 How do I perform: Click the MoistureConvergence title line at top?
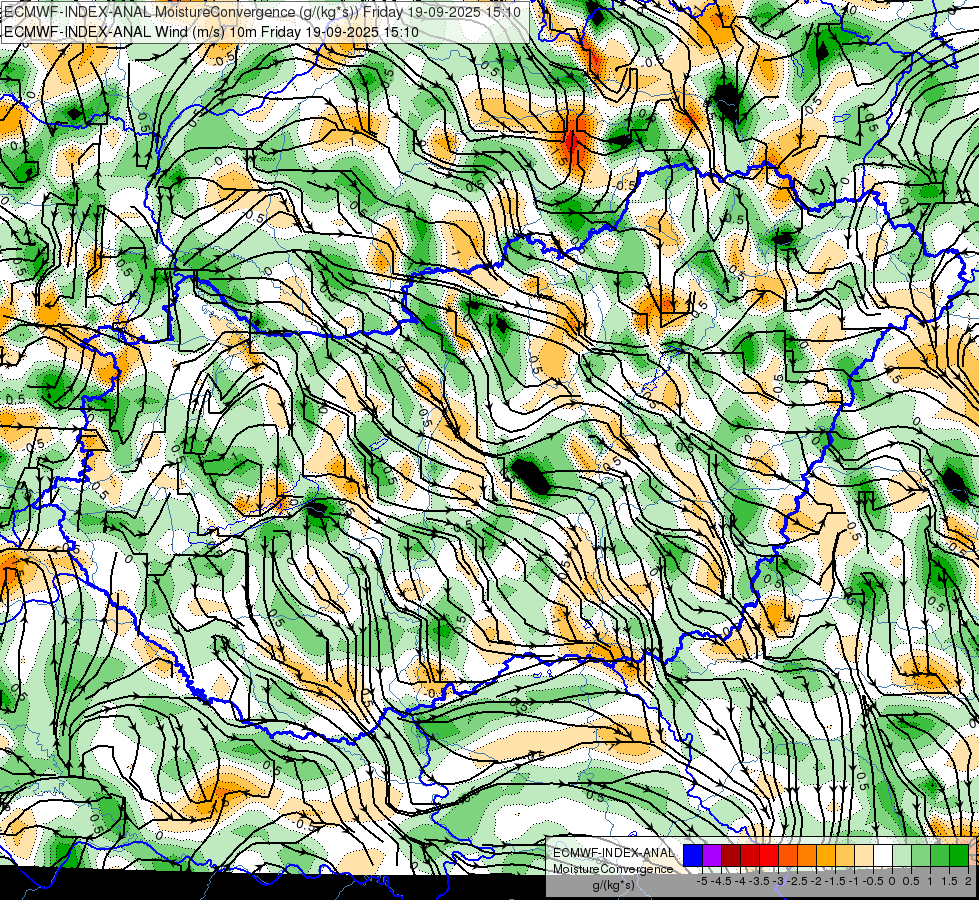[262, 12]
